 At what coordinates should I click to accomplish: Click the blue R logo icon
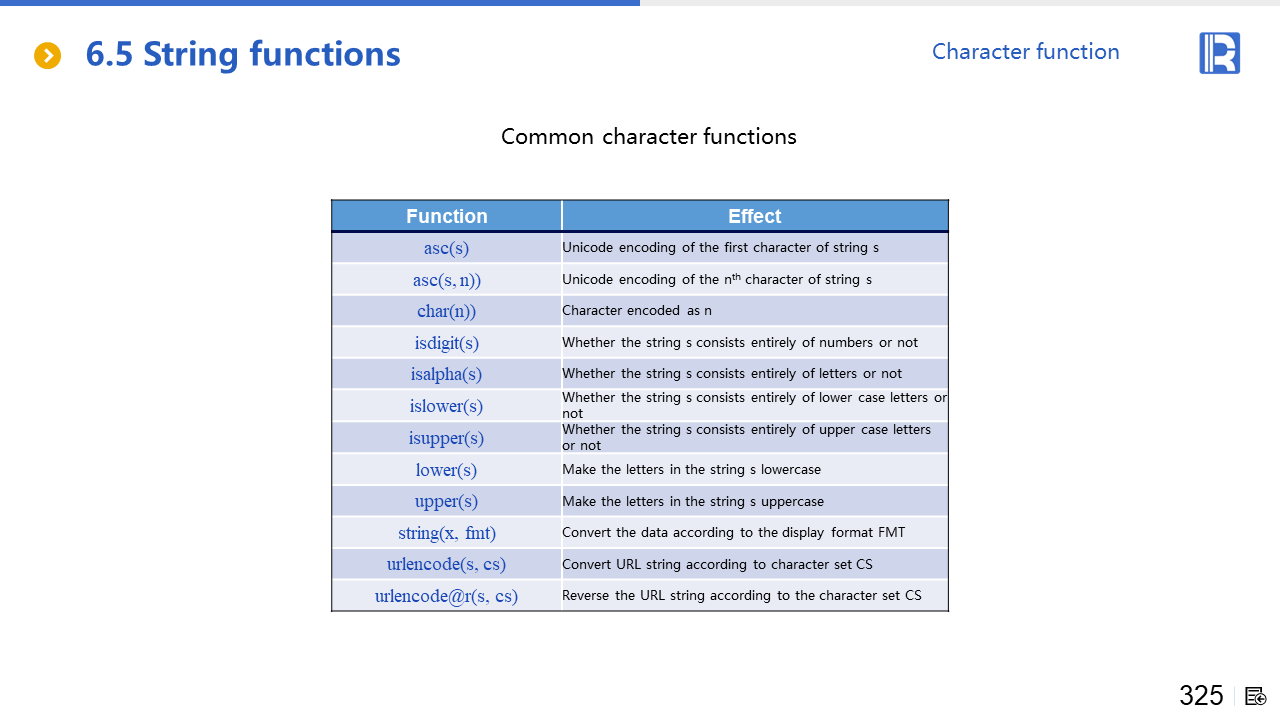pyautogui.click(x=1219, y=53)
